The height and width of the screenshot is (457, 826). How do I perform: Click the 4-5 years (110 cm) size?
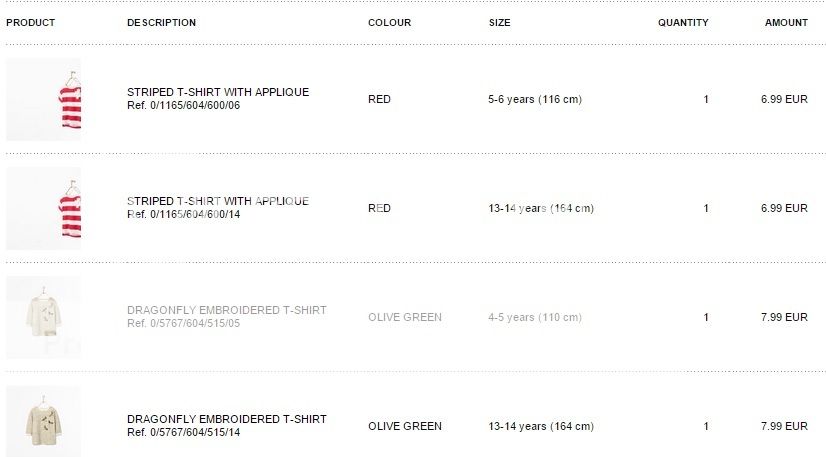pyautogui.click(x=535, y=317)
